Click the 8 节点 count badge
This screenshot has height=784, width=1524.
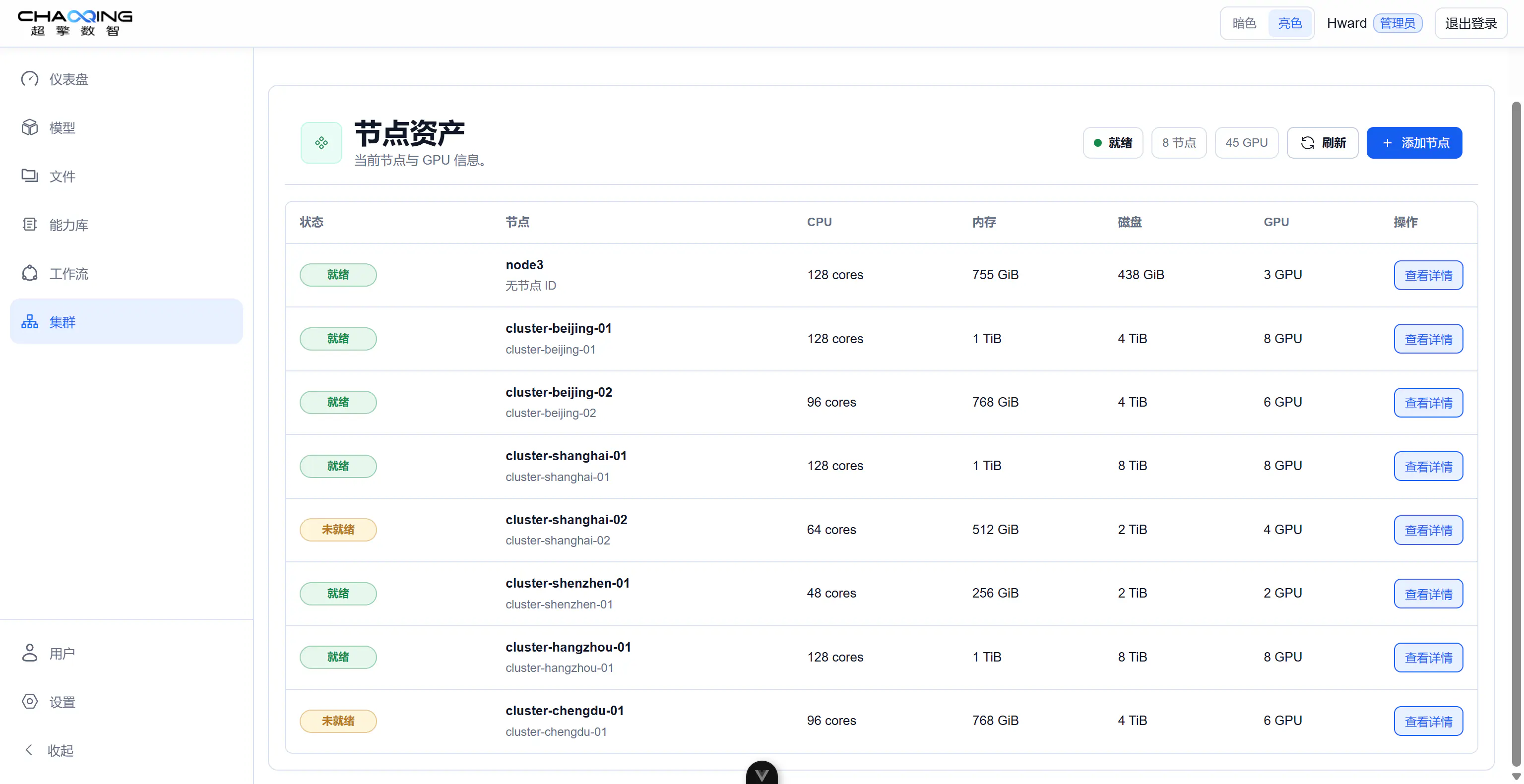1179,142
